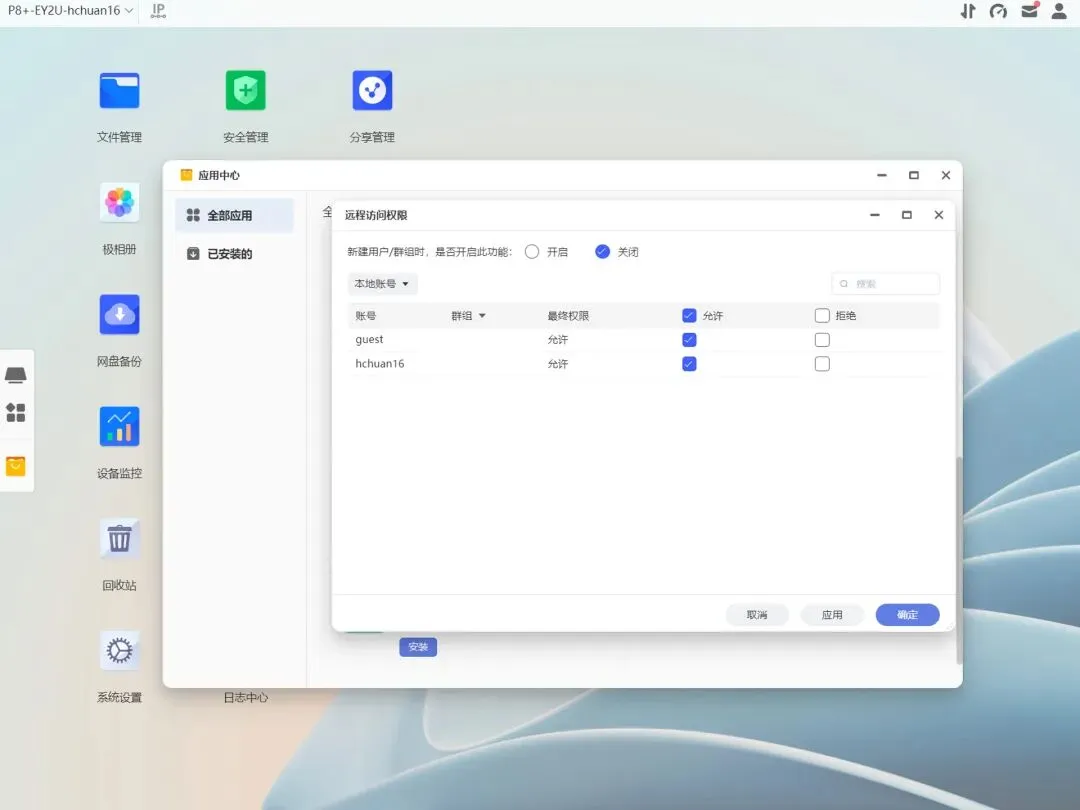Click the app center vertical scrollbar
1080x810 pixels.
pyautogui.click(x=959, y=561)
